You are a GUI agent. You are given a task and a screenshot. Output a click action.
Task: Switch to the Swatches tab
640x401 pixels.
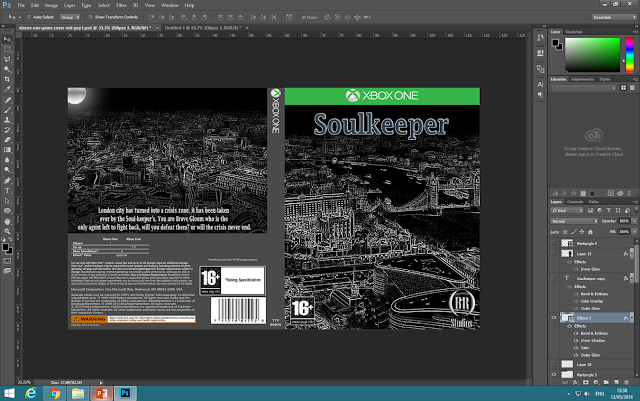click(574, 31)
